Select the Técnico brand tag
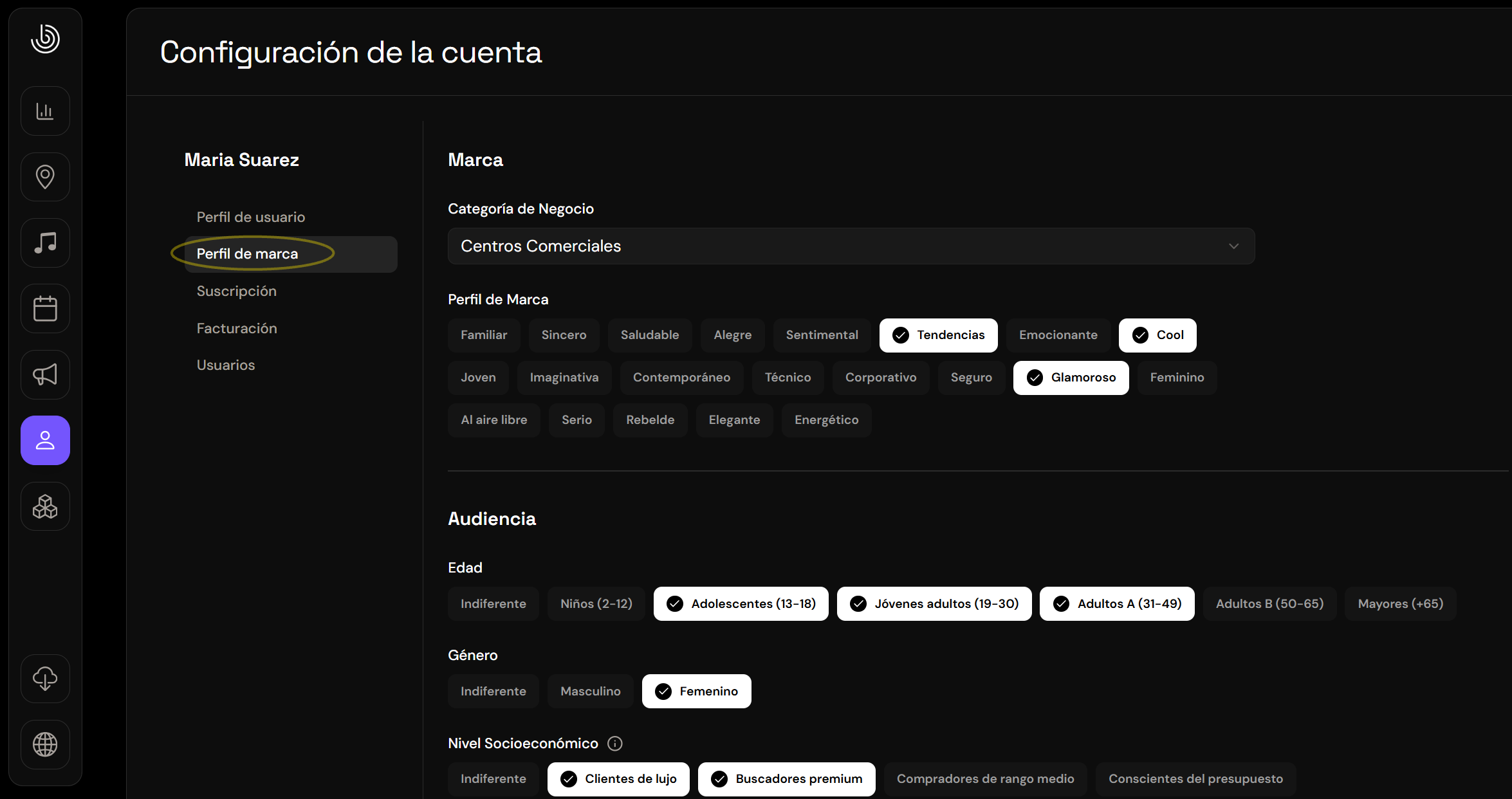 pyautogui.click(x=788, y=378)
